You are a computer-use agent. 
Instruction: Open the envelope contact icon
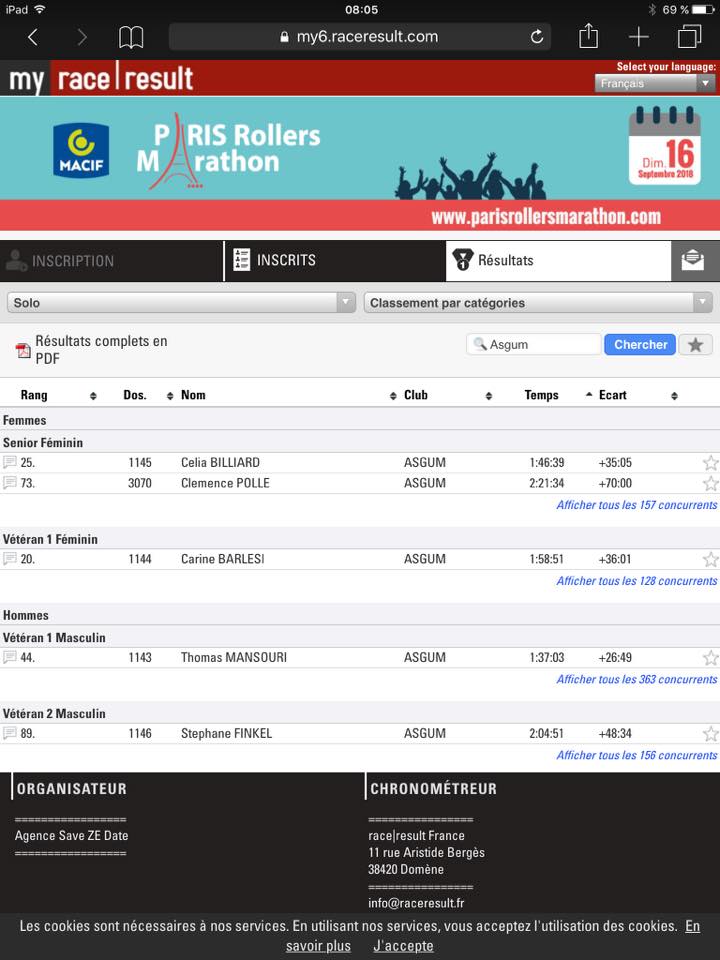pyautogui.click(x=693, y=260)
